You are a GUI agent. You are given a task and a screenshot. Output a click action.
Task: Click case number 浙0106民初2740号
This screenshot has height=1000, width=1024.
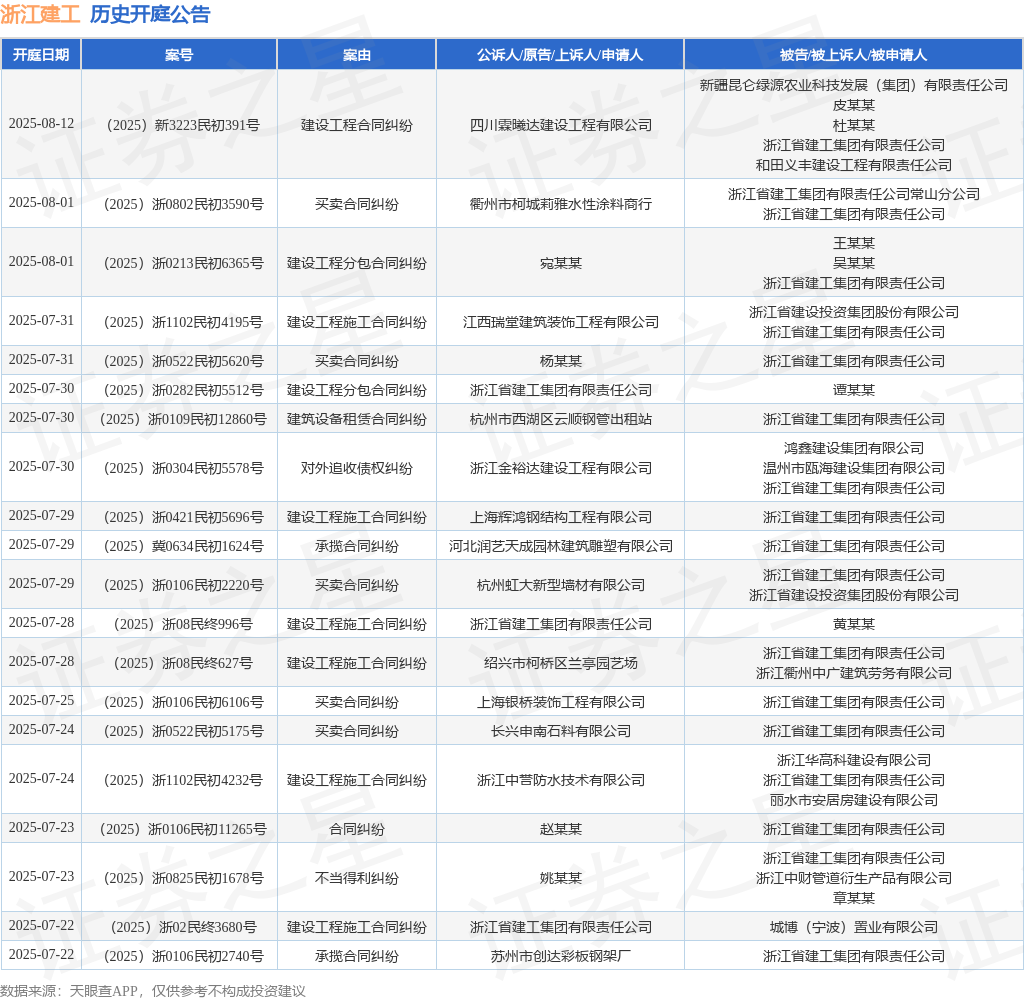184,956
